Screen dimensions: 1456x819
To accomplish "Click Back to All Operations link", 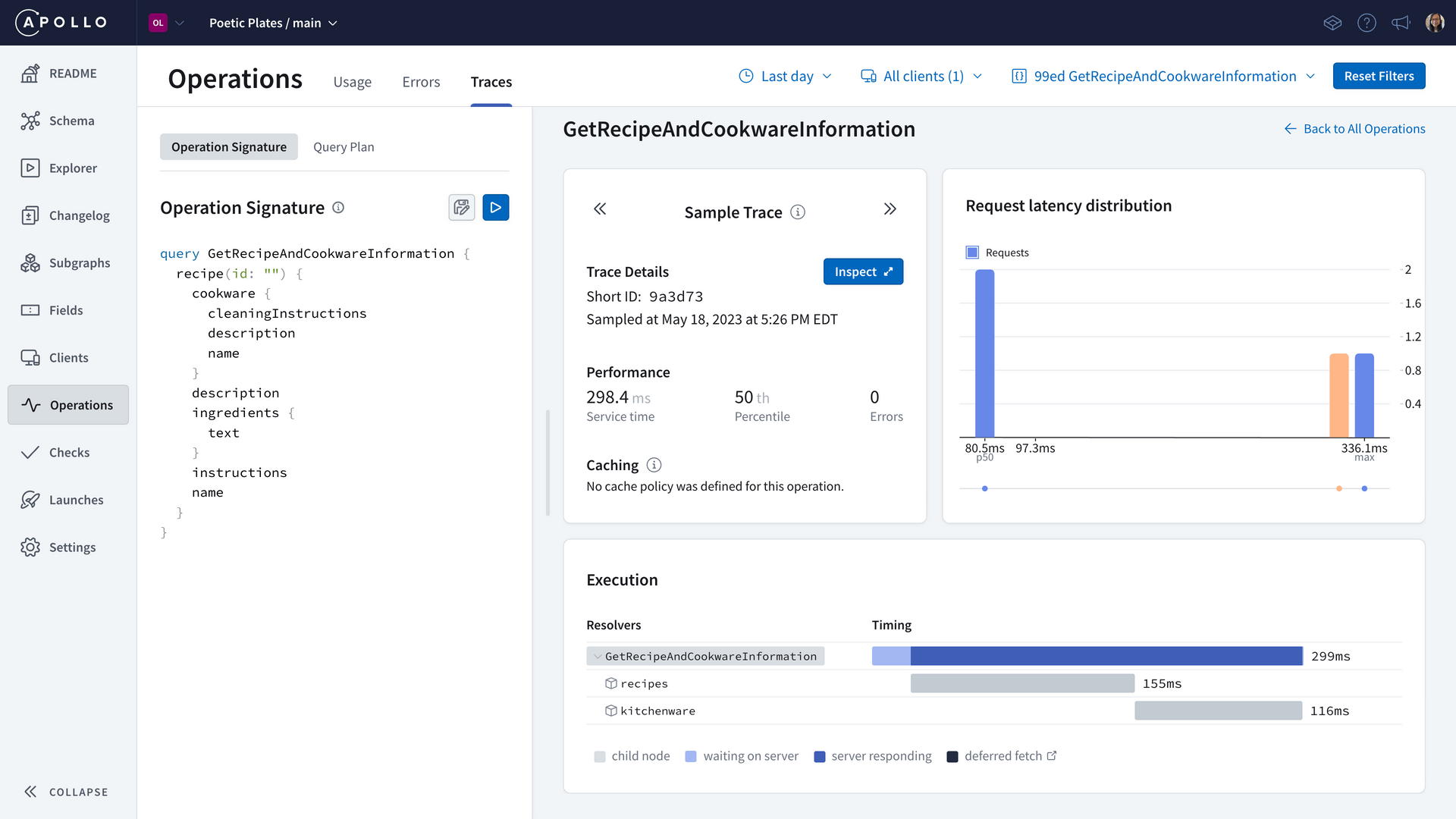I will (x=1355, y=128).
